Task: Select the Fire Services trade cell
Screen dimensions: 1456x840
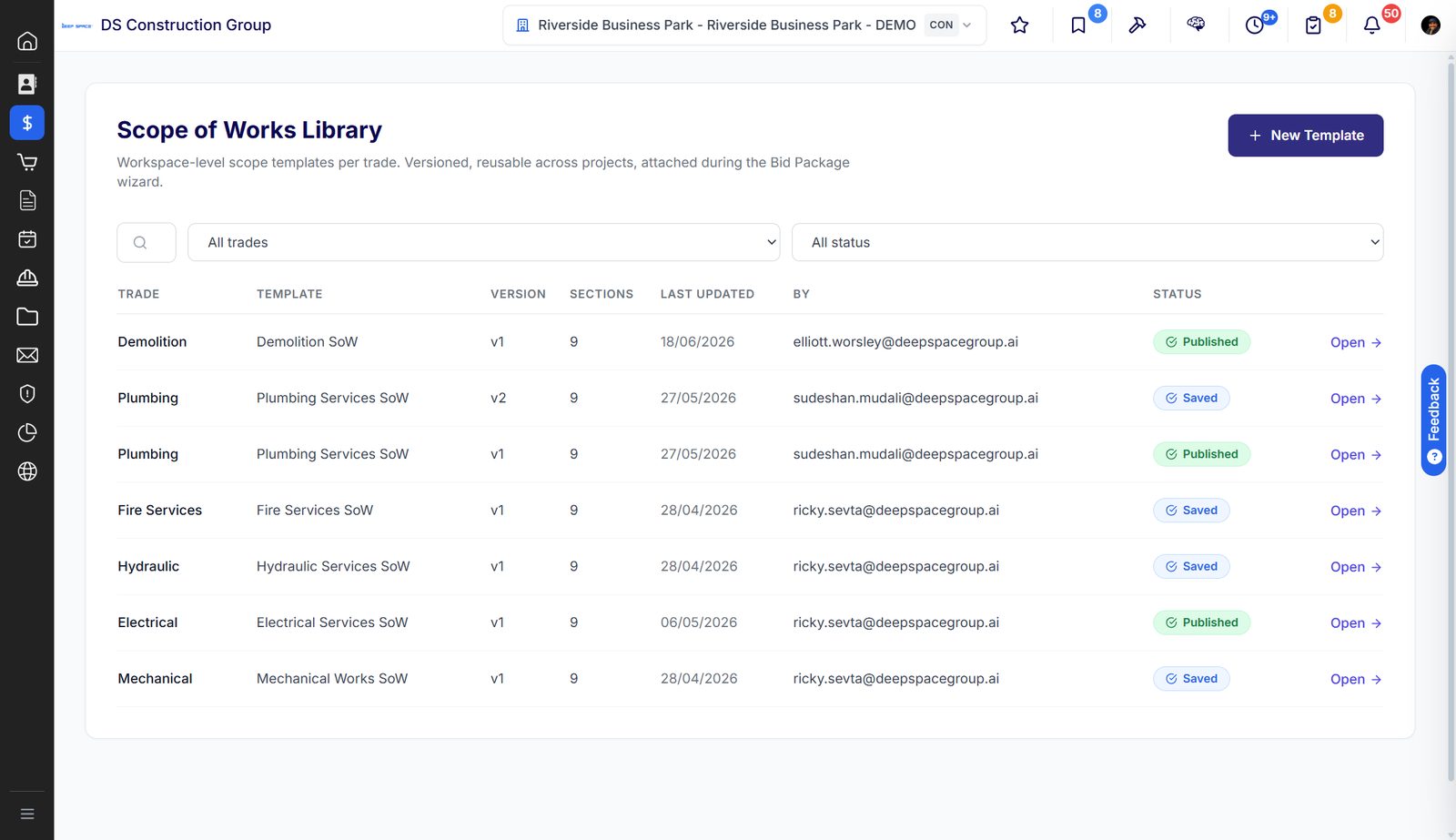Action: pos(159,511)
